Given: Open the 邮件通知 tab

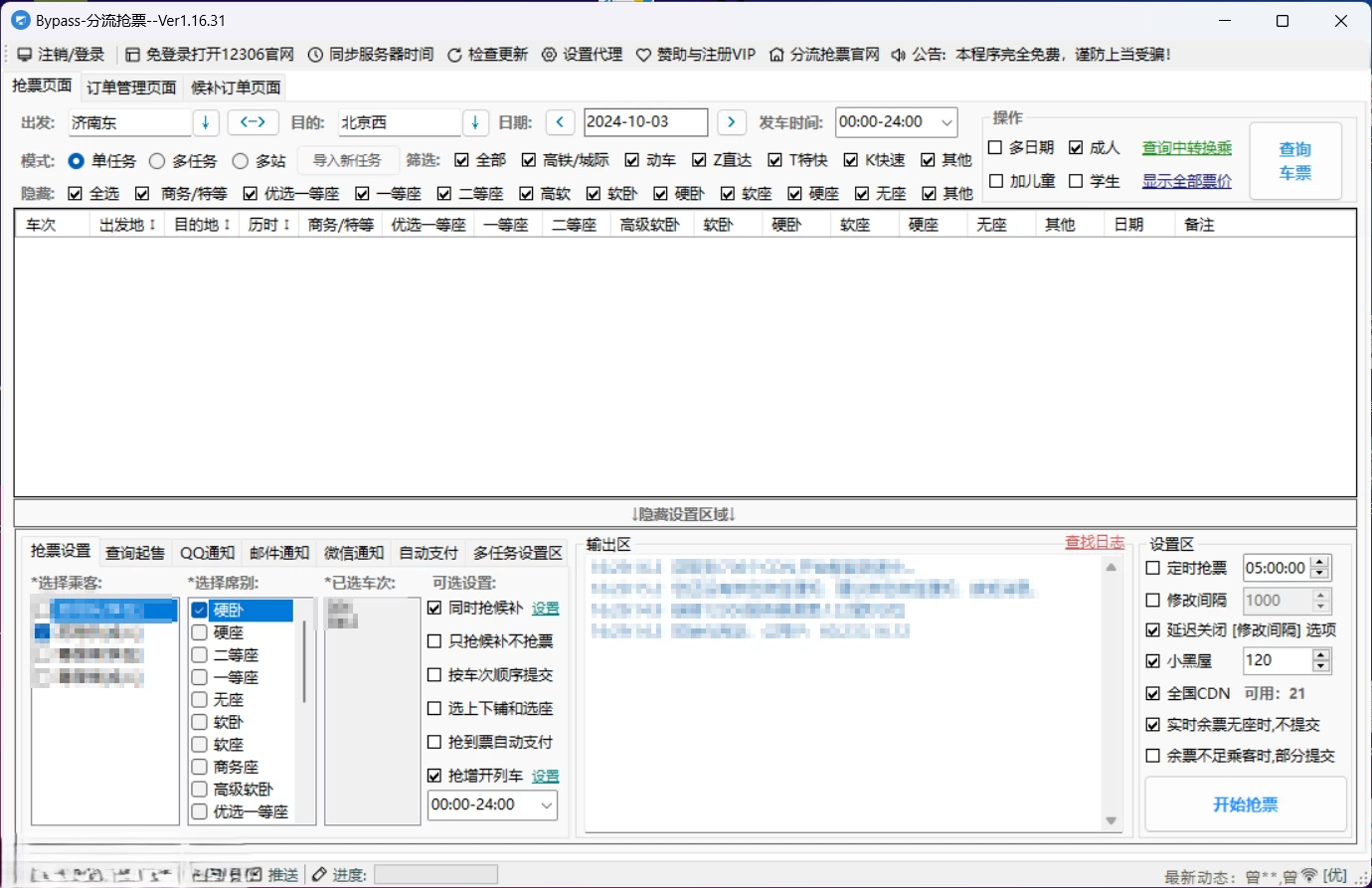Looking at the screenshot, I should click(x=279, y=553).
